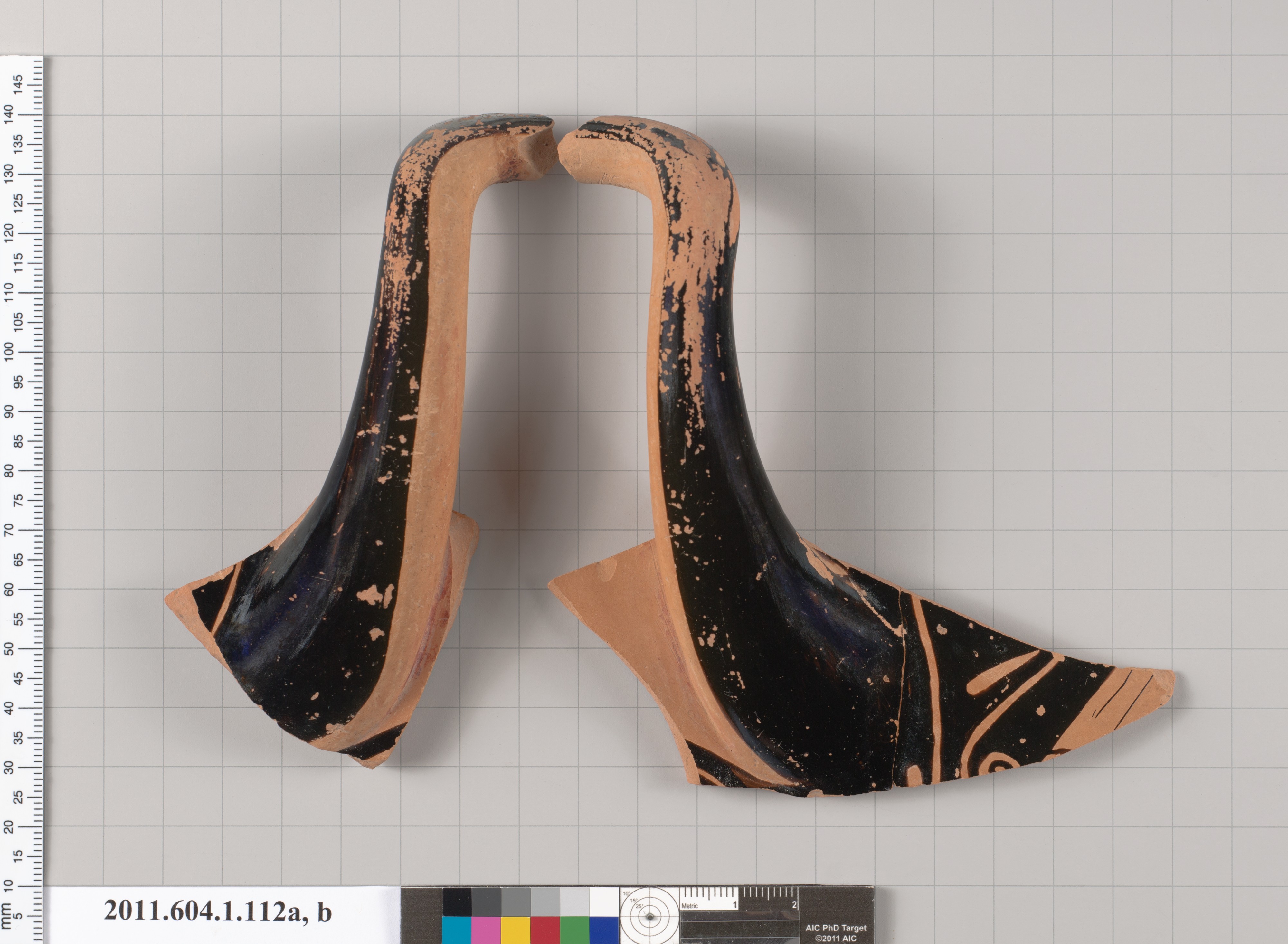The width and height of the screenshot is (1288, 944).
Task: Click the cyan color patch
Action: point(457,930)
